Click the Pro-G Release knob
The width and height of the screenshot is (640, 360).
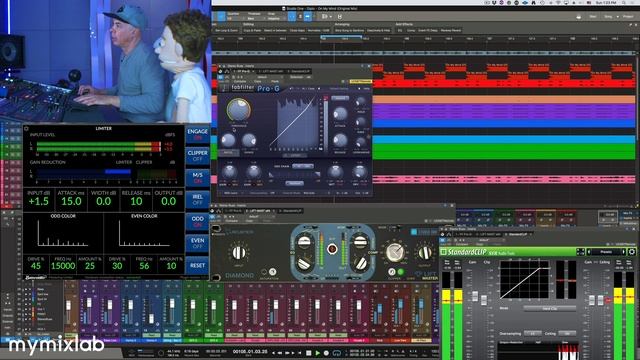[x=340, y=140]
